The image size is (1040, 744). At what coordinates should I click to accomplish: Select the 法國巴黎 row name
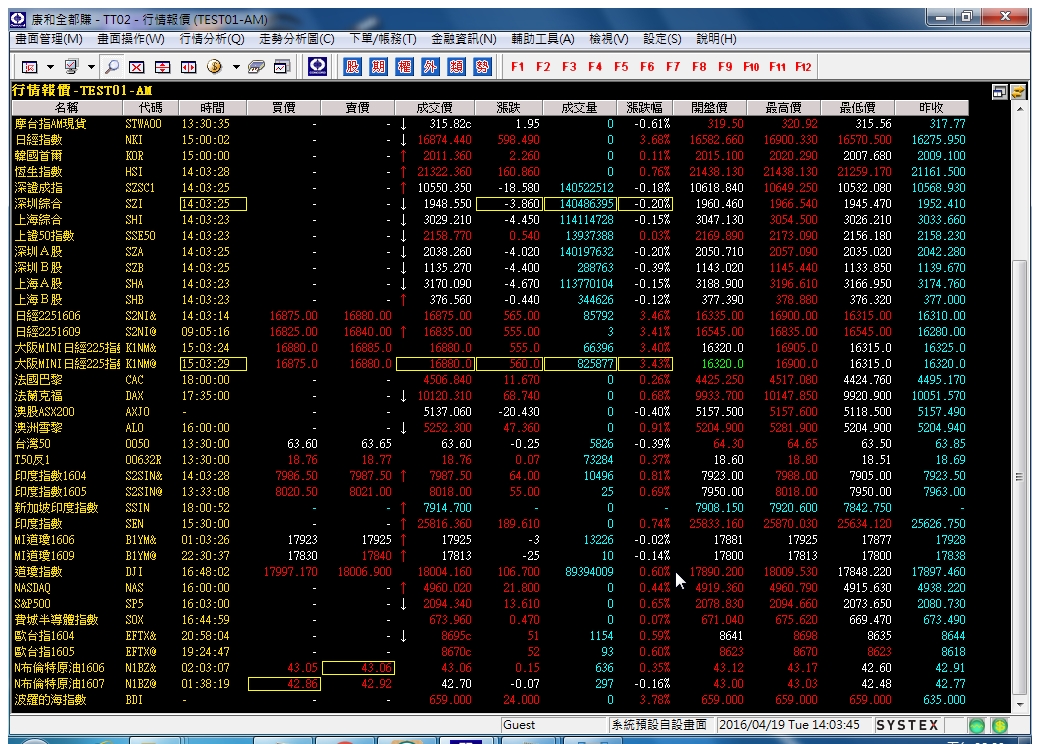[x=38, y=380]
